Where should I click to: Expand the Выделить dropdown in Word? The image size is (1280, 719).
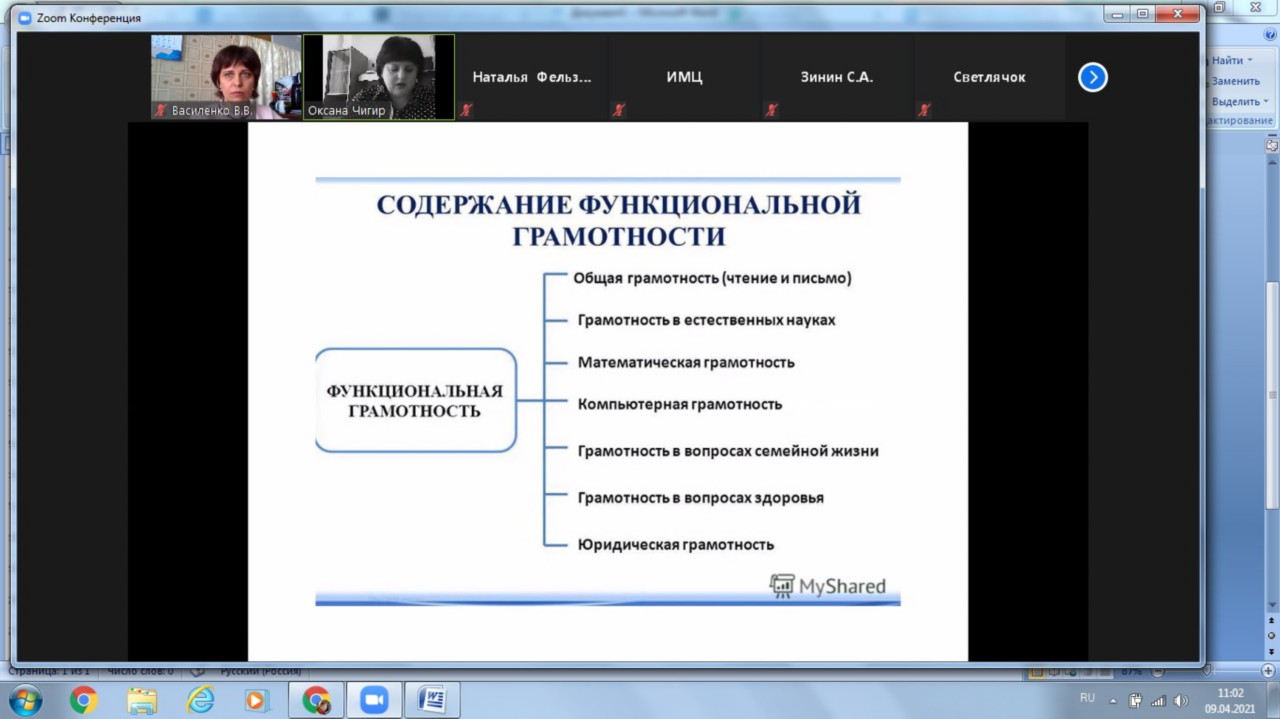tap(1265, 101)
